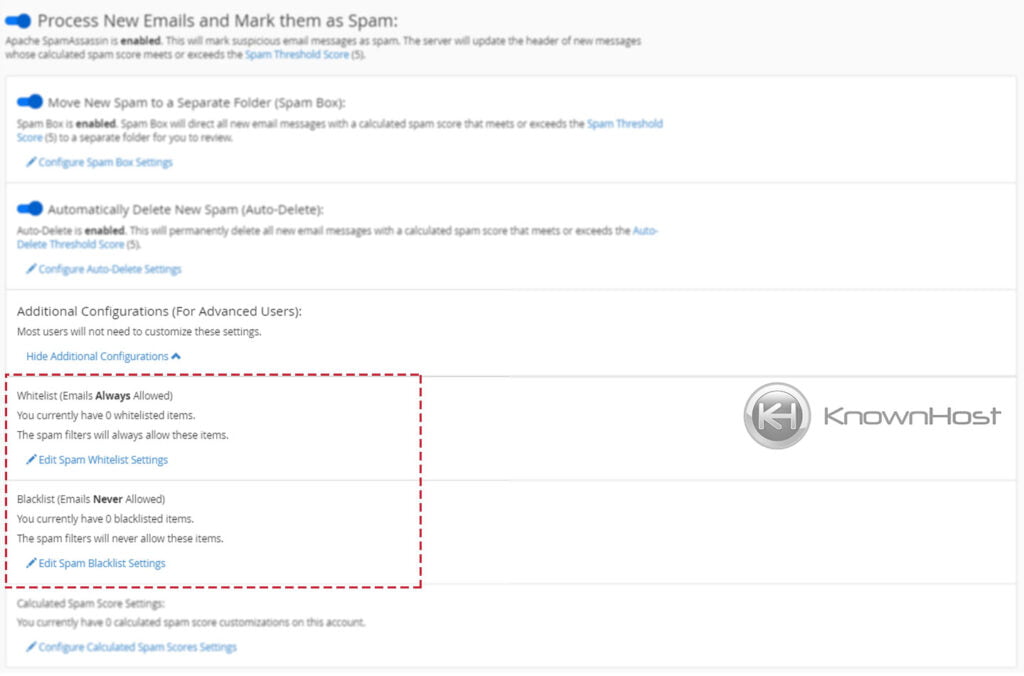
Task: Select text 'You currently have 0 blacklisted items.'
Action: pyautogui.click(x=105, y=519)
